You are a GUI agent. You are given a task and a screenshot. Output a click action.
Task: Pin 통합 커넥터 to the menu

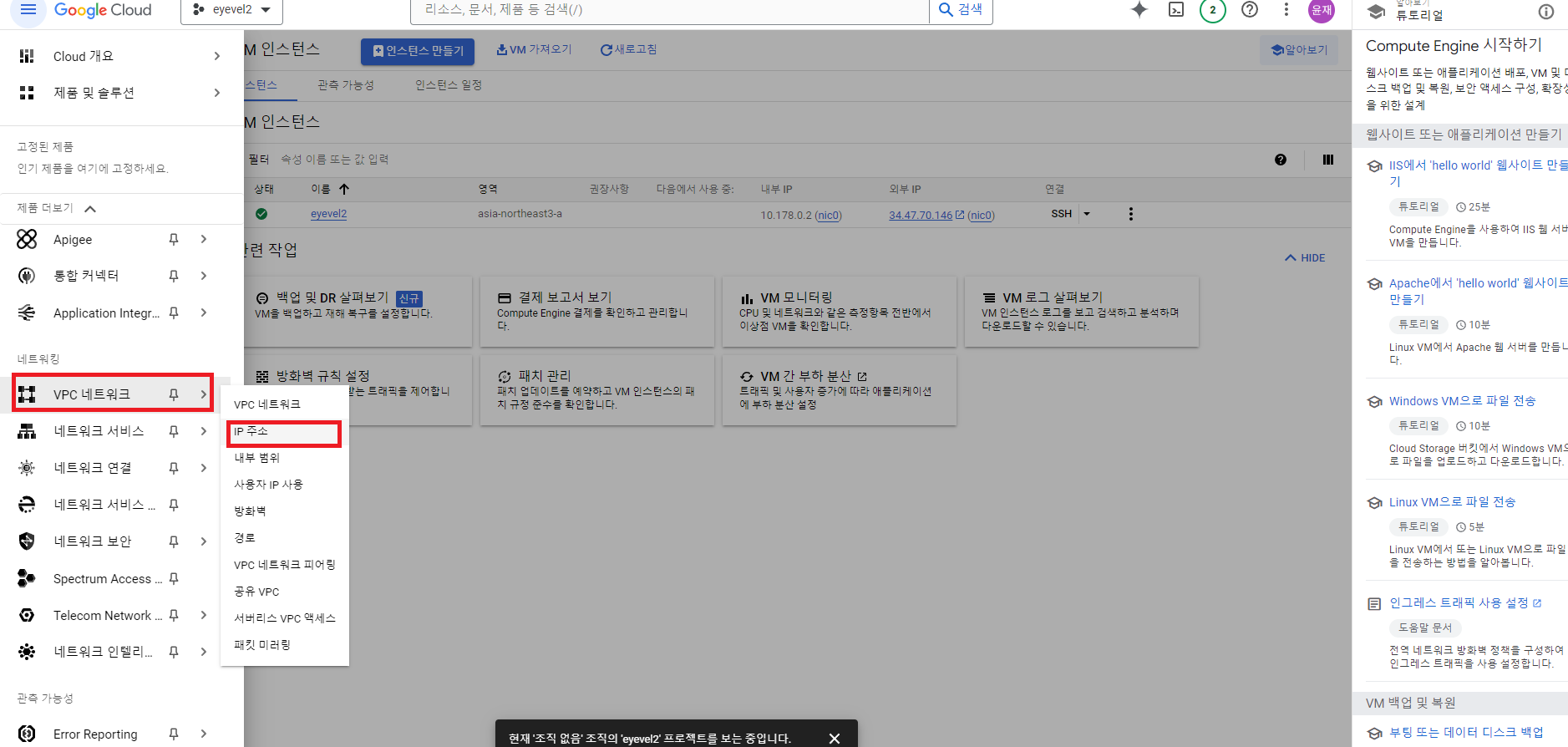click(x=174, y=276)
